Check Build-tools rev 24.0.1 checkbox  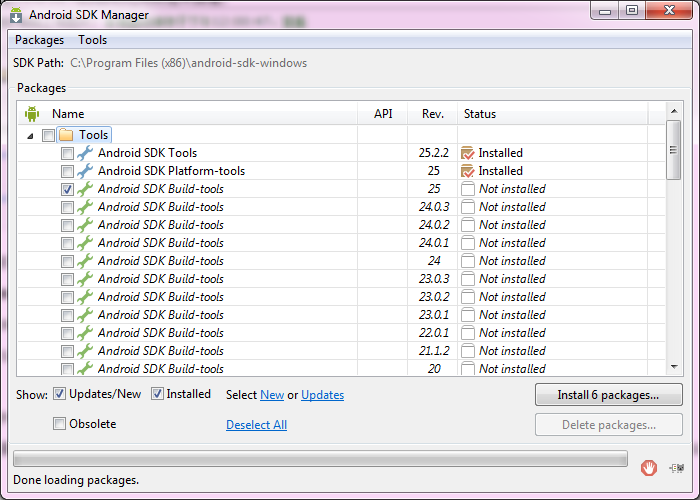coord(67,243)
